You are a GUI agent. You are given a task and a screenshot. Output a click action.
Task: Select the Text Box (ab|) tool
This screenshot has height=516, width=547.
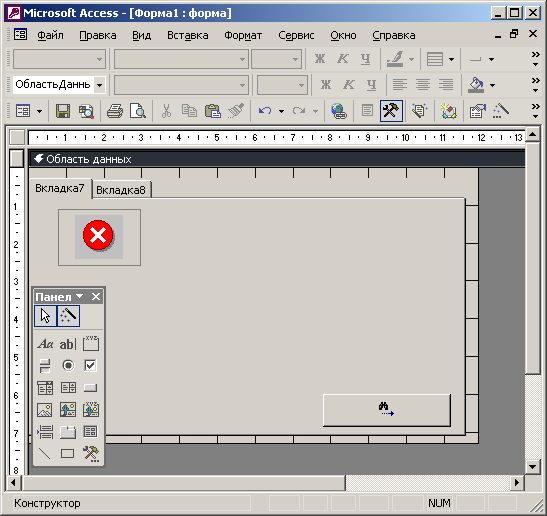coord(68,344)
